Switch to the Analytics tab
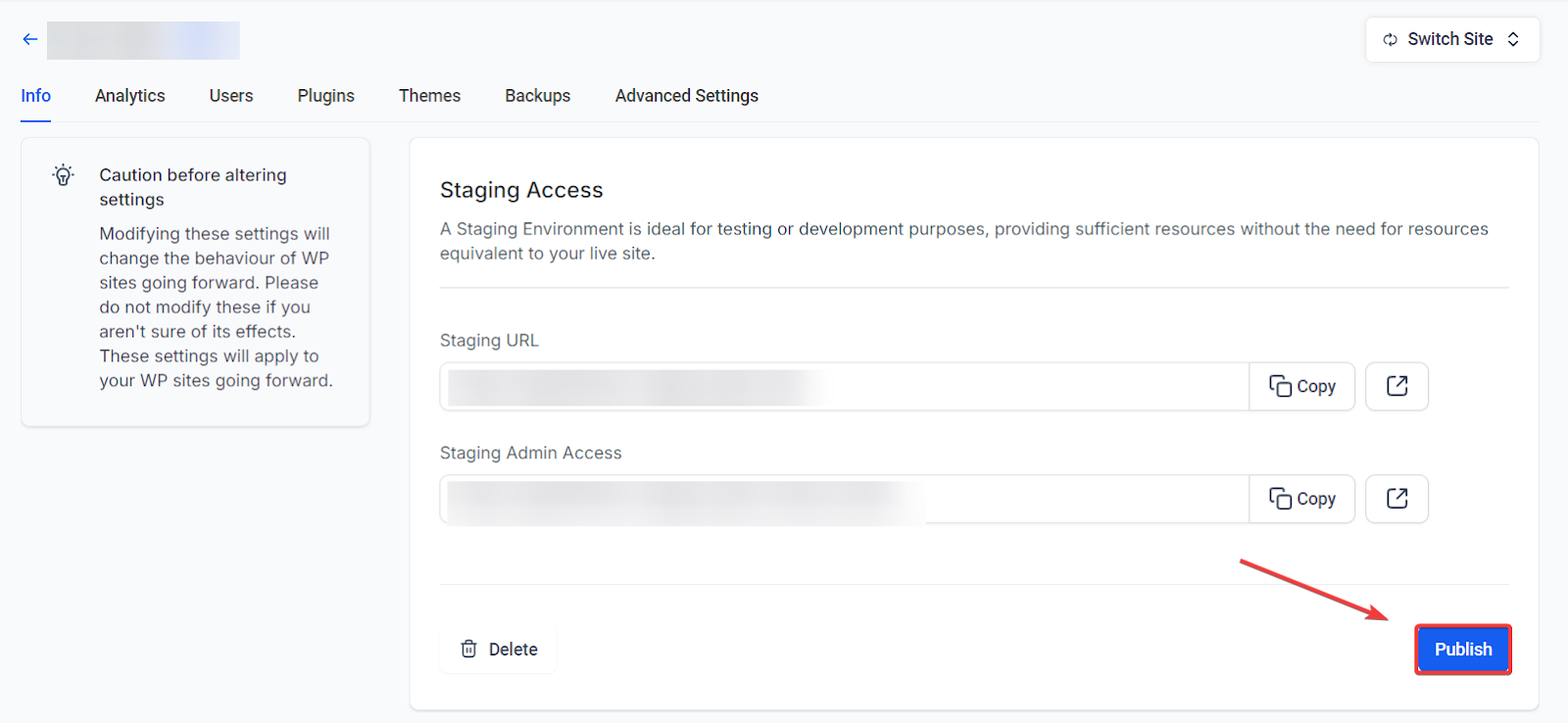This screenshot has width=1568, height=723. (130, 96)
